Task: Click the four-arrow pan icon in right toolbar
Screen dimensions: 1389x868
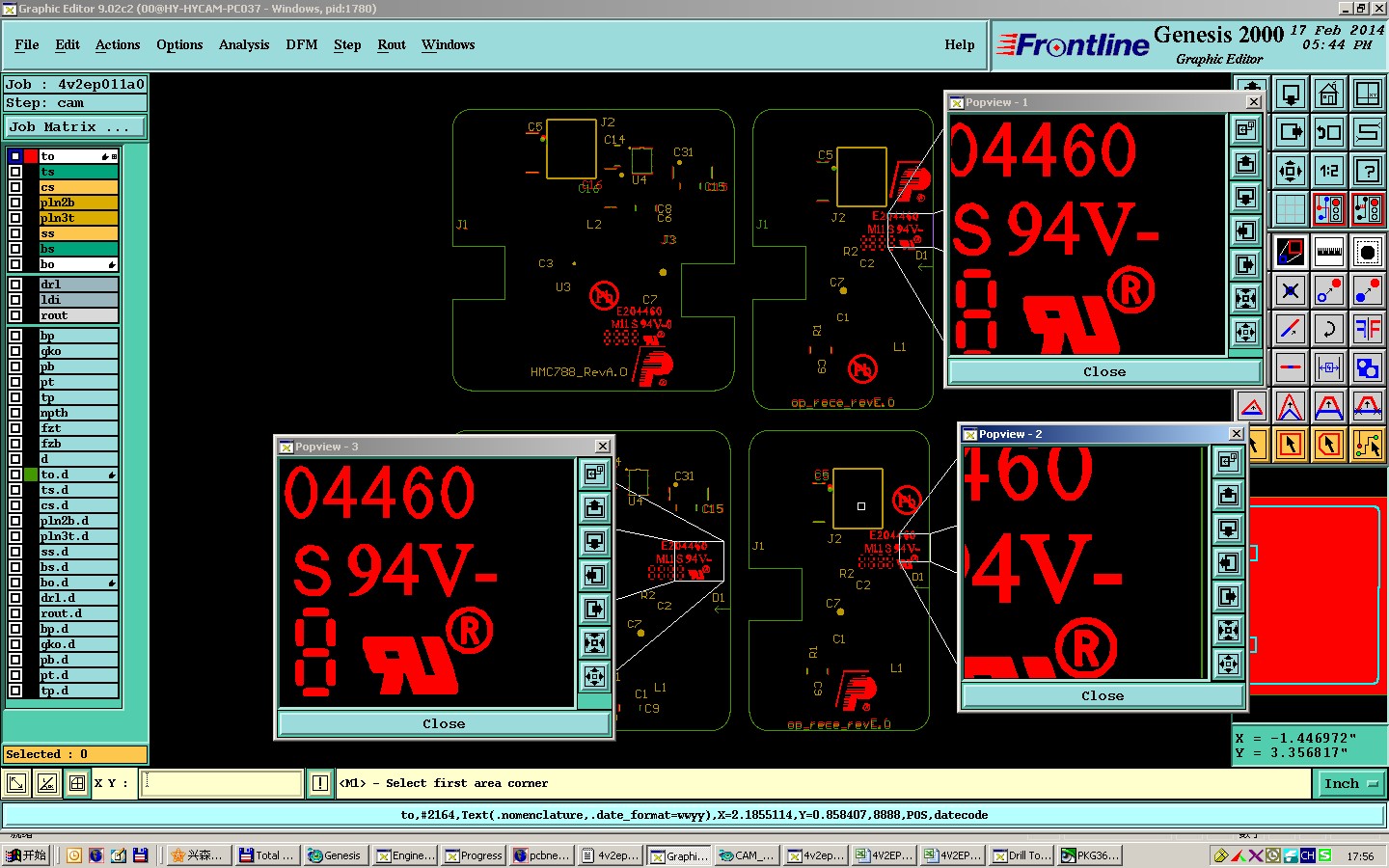Action: point(1291,171)
